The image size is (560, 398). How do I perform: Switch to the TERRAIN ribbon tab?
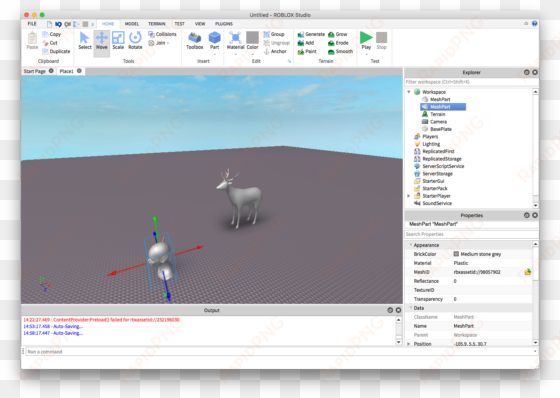coord(157,24)
